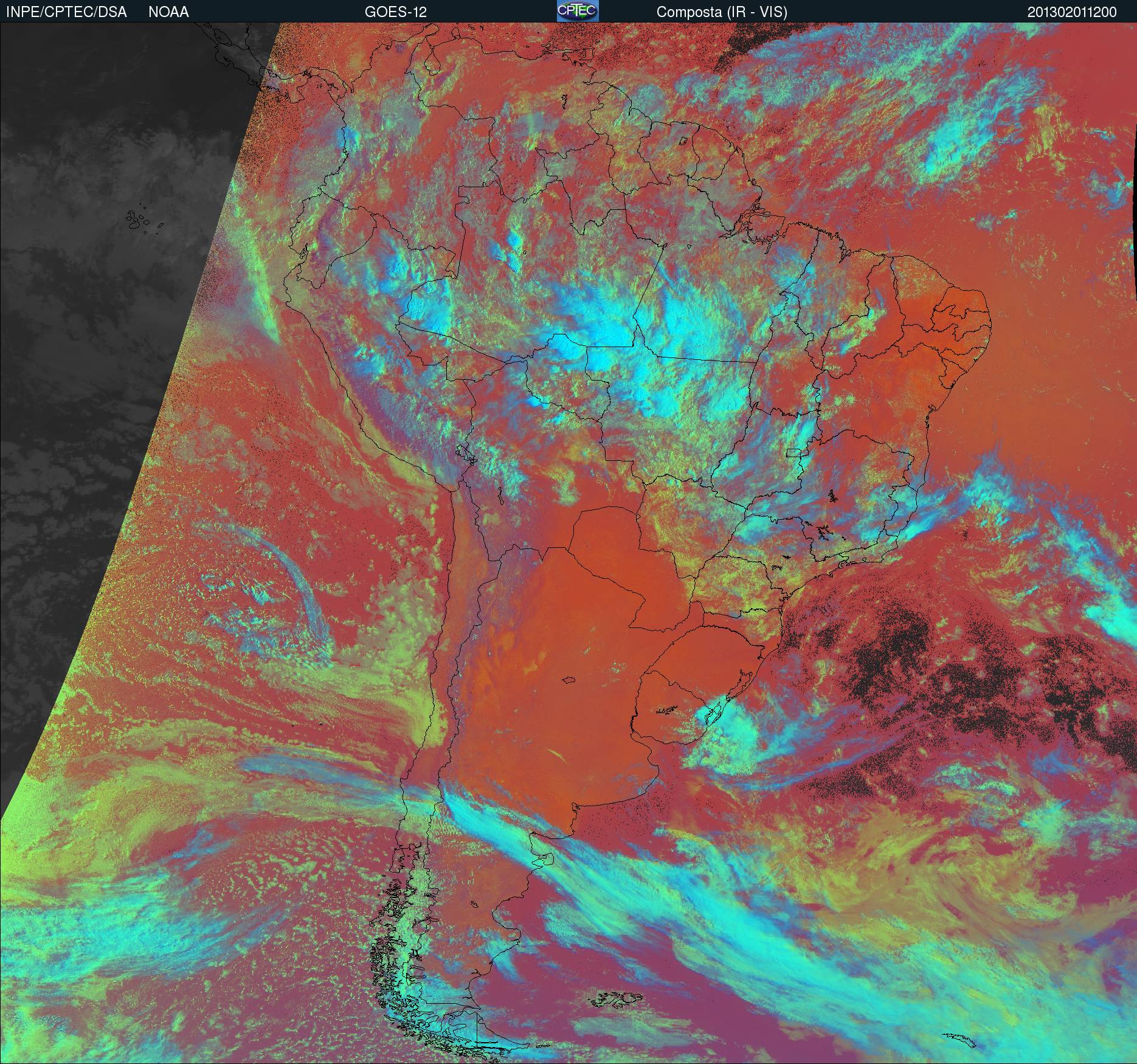Click the CPTEC logo in the header

pyautogui.click(x=578, y=11)
